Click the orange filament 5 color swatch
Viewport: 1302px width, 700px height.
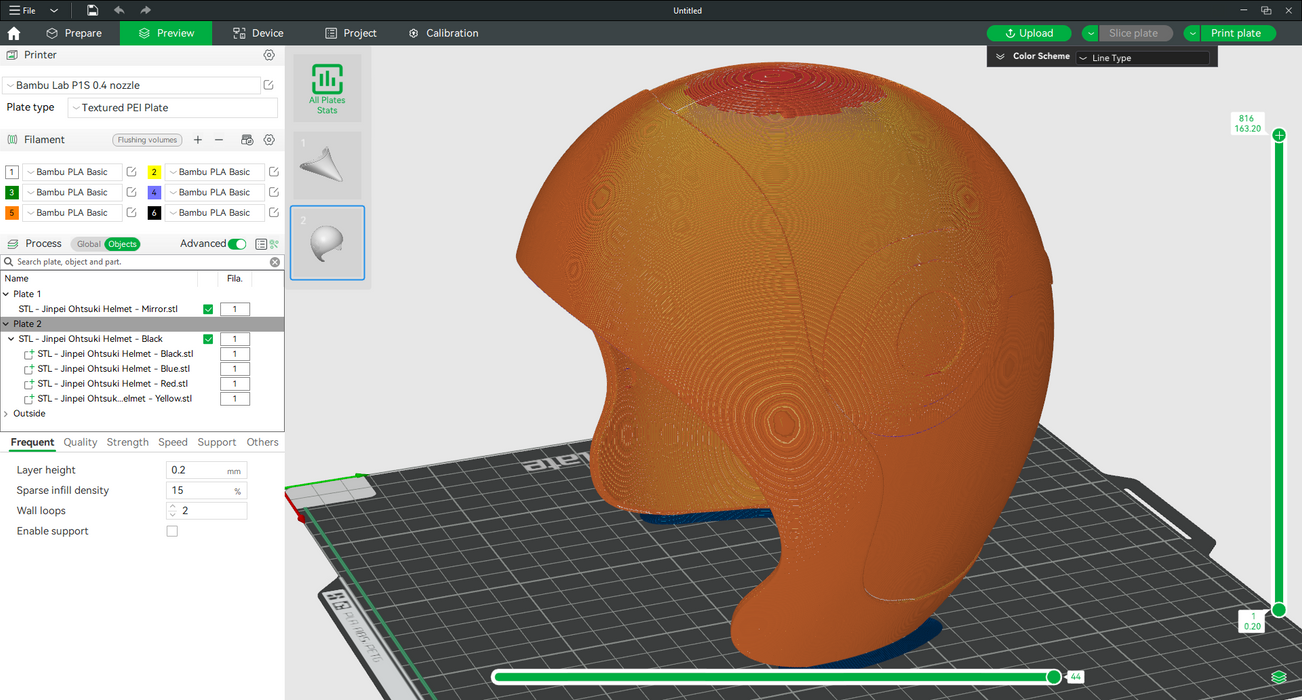coord(12,213)
